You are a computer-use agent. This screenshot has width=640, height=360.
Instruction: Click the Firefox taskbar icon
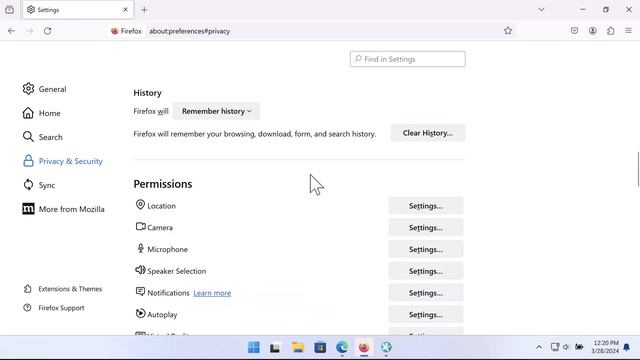click(364, 347)
